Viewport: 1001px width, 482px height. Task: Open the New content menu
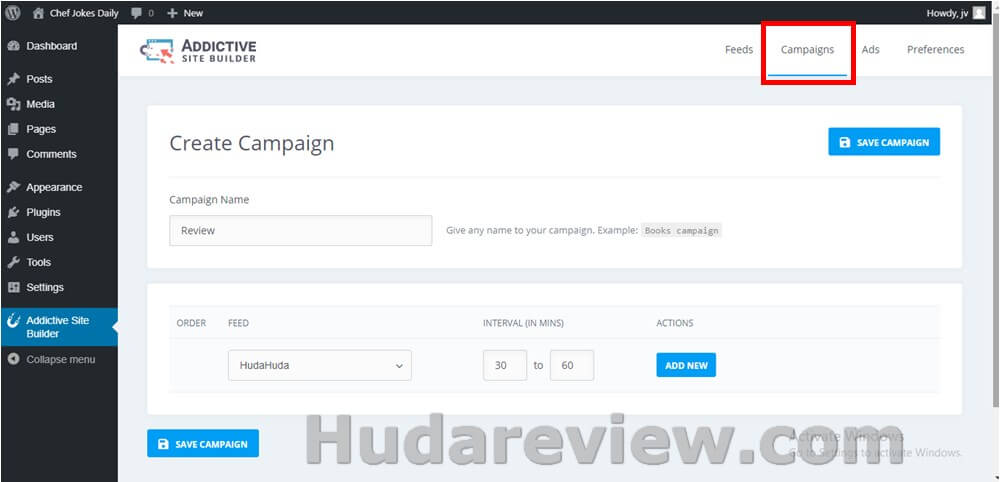pos(185,13)
